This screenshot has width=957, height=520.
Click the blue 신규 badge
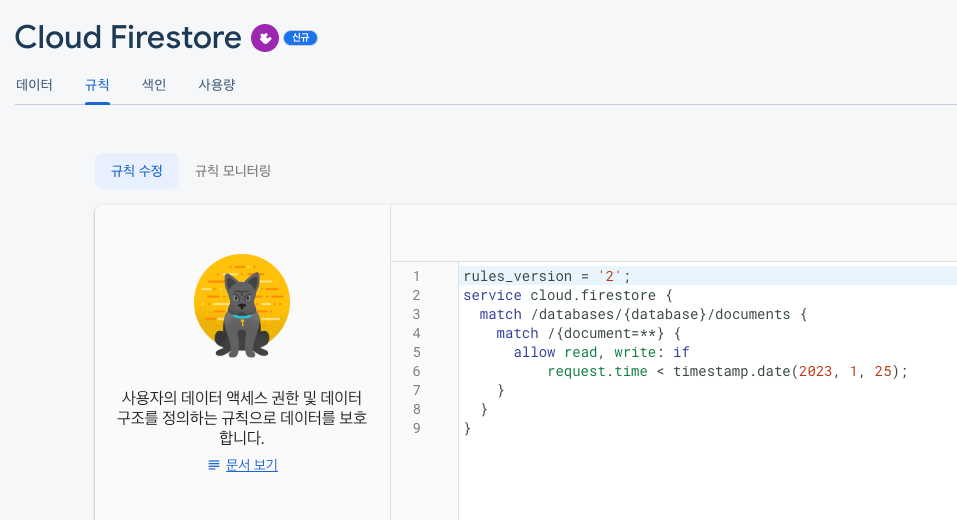[300, 38]
